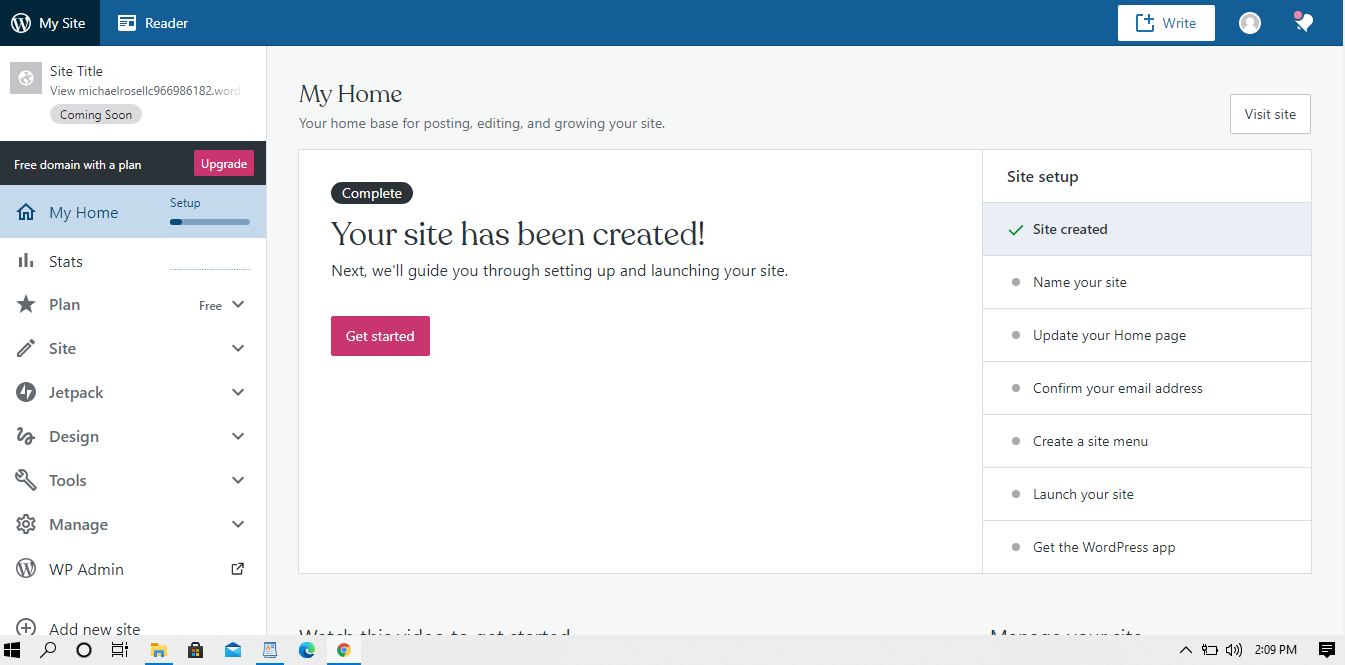Viewport: 1345px width, 665px height.
Task: Click the Visit site button
Action: [x=1270, y=114]
